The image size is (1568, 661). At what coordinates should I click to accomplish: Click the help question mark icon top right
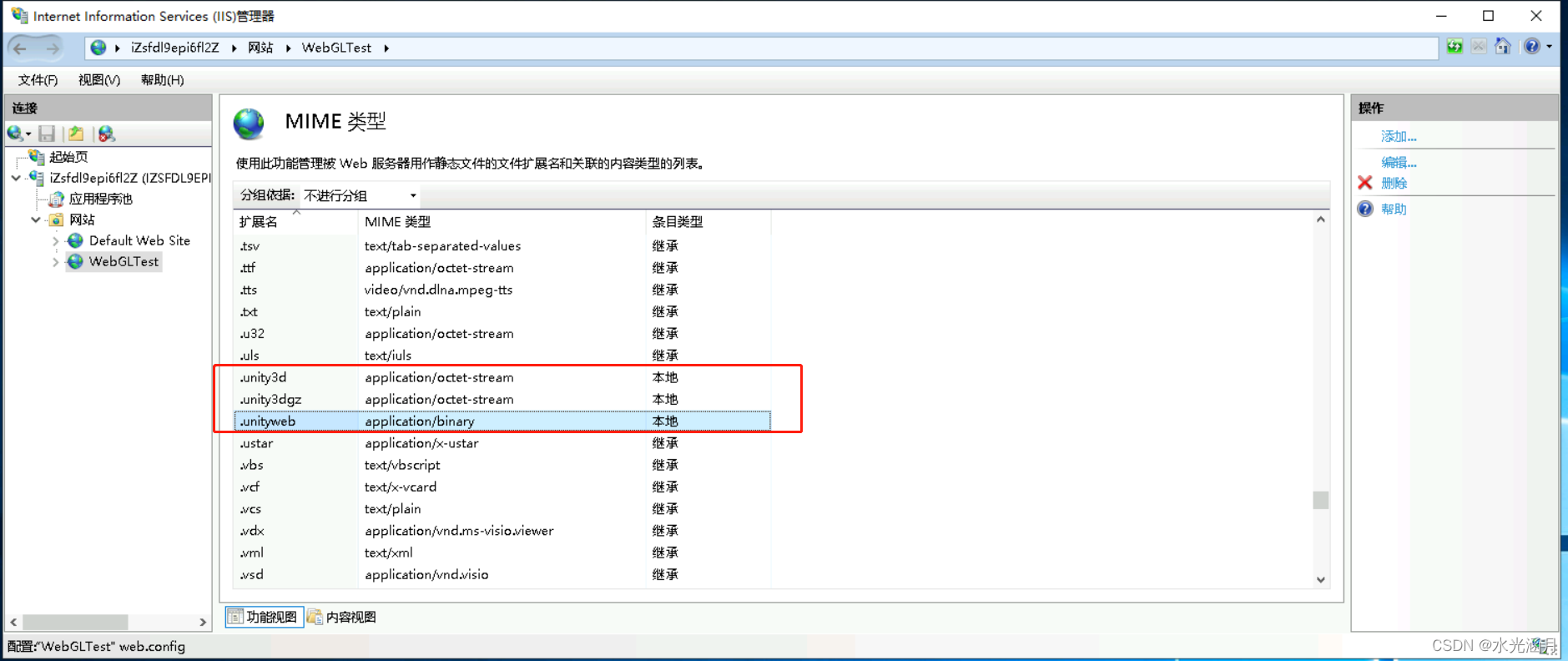[1532, 47]
